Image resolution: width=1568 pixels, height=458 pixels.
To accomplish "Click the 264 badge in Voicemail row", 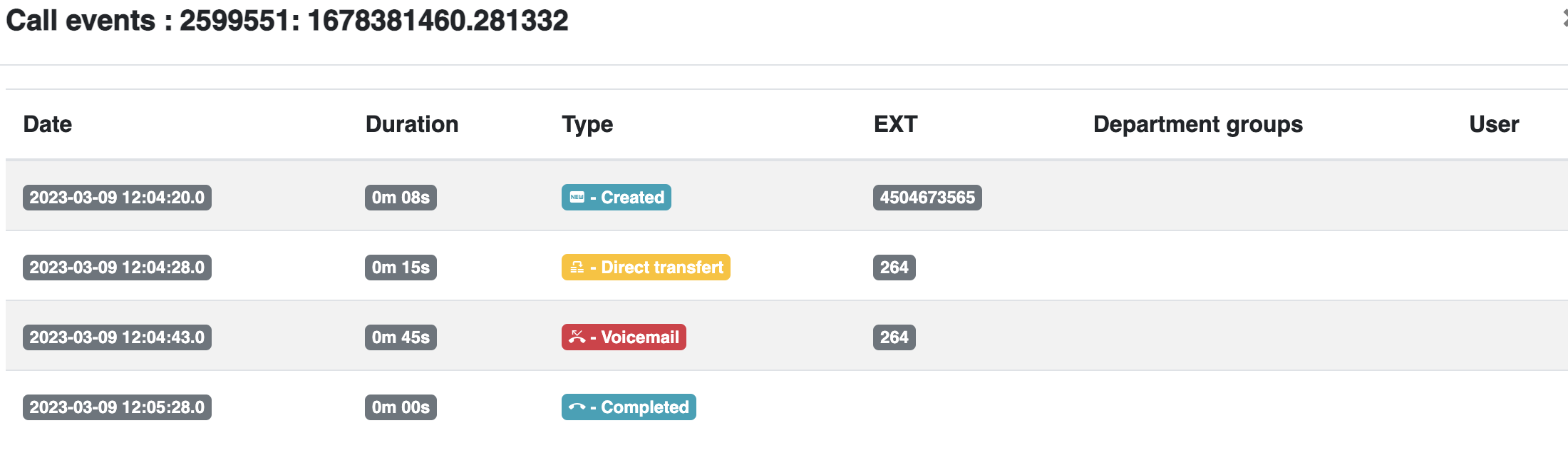I will (894, 337).
